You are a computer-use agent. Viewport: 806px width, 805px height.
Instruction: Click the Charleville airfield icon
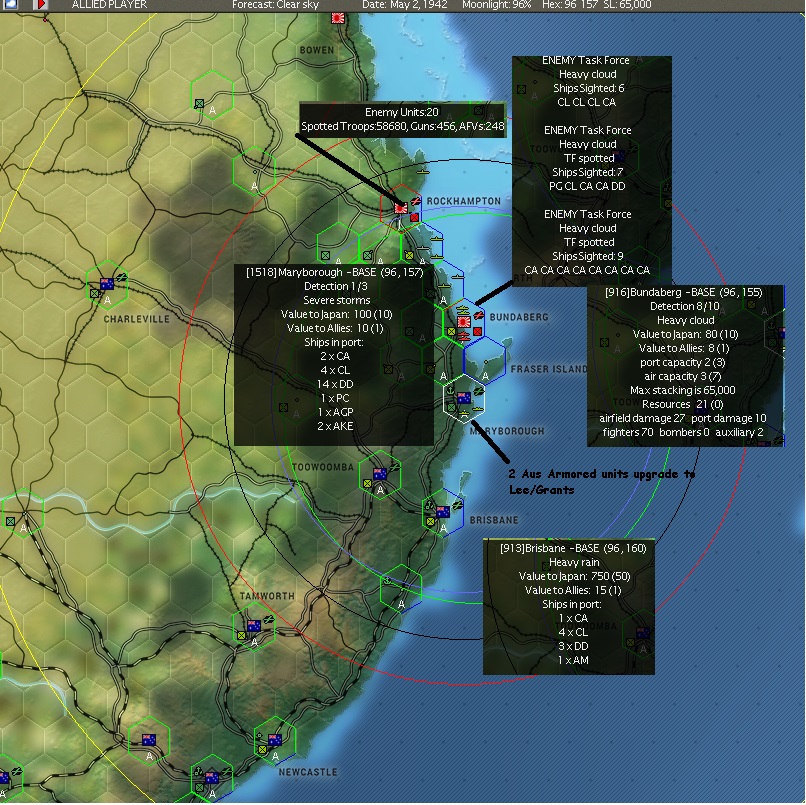(x=121, y=278)
